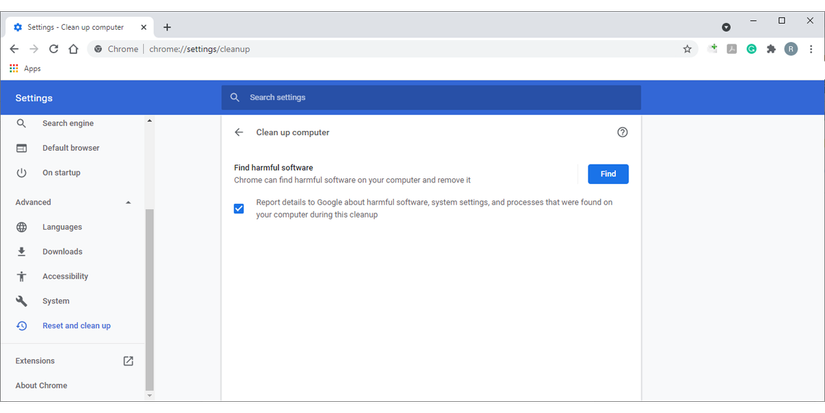Image resolution: width=825 pixels, height=413 pixels.
Task: Maximize the Chrome window
Action: click(782, 21)
